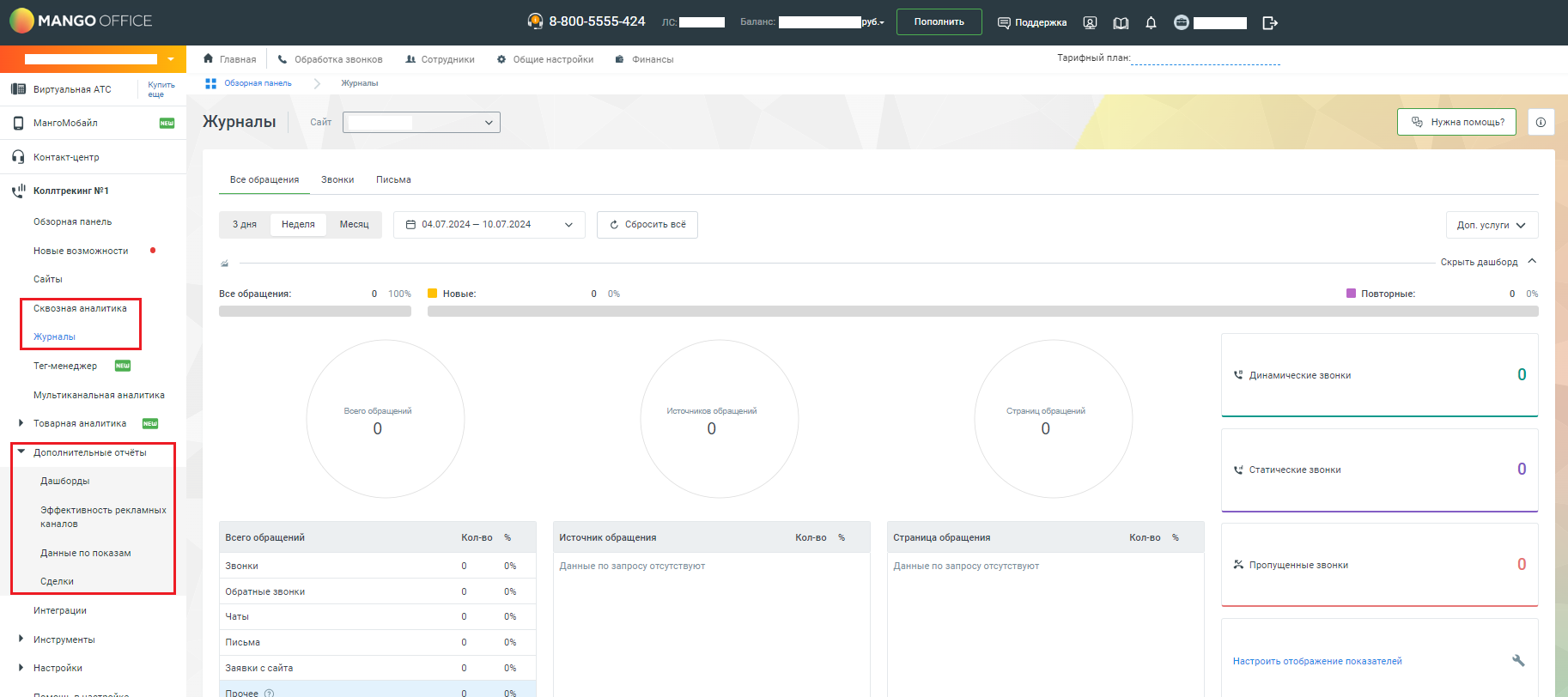The height and width of the screenshot is (697, 1568).
Task: Expand Товарная аналитика tree item
Action: 21,423
